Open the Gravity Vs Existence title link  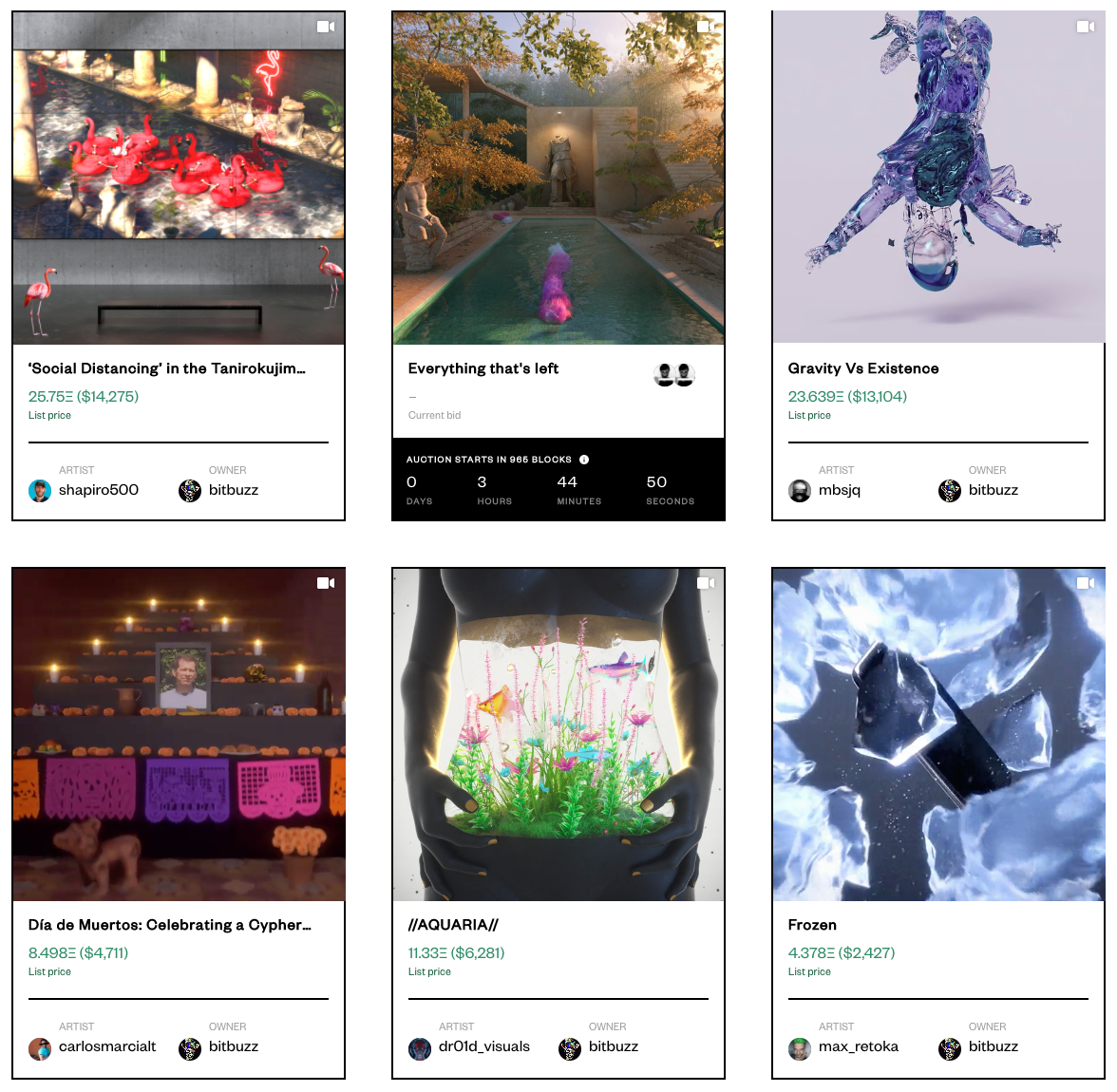pyautogui.click(x=863, y=368)
